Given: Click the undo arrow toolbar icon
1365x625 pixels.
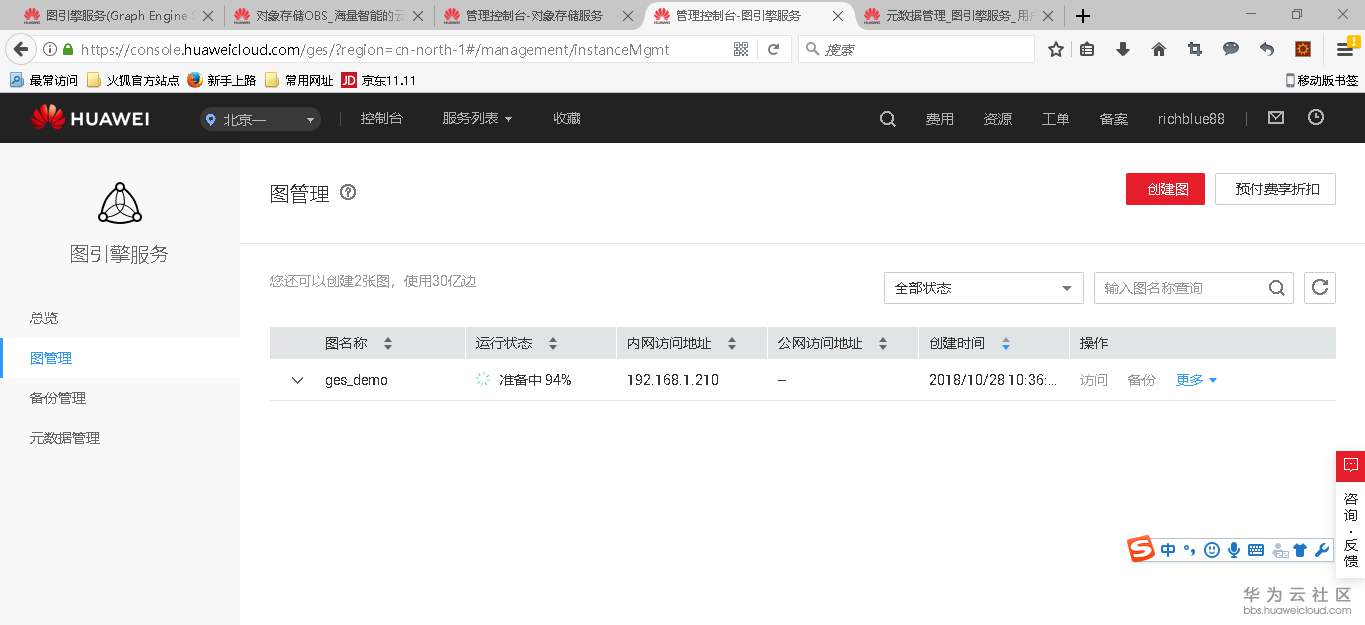Looking at the screenshot, I should coord(1267,49).
